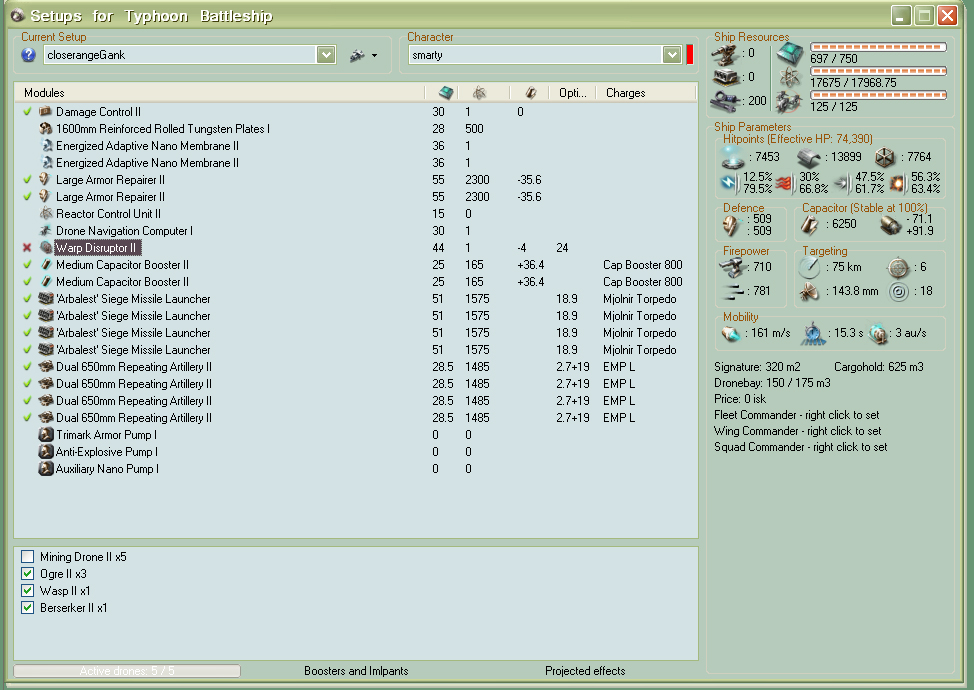Open the Boosters and Implants tab
The height and width of the screenshot is (690, 974).
click(356, 671)
